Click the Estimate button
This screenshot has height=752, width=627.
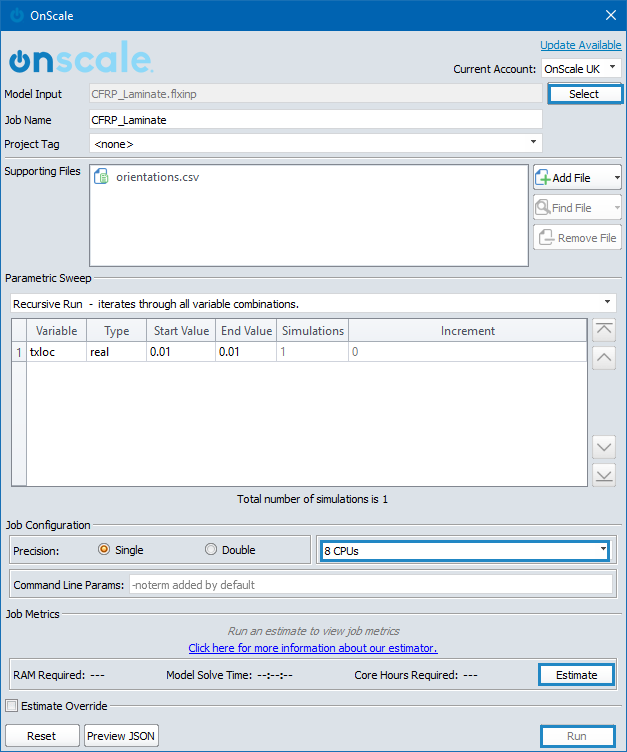coord(577,675)
